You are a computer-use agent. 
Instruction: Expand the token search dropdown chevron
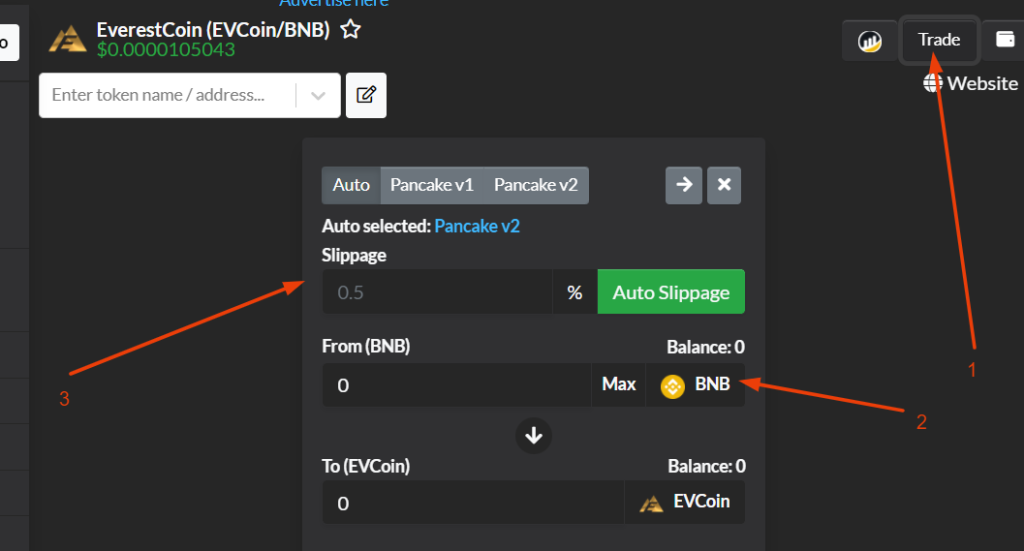pos(318,96)
